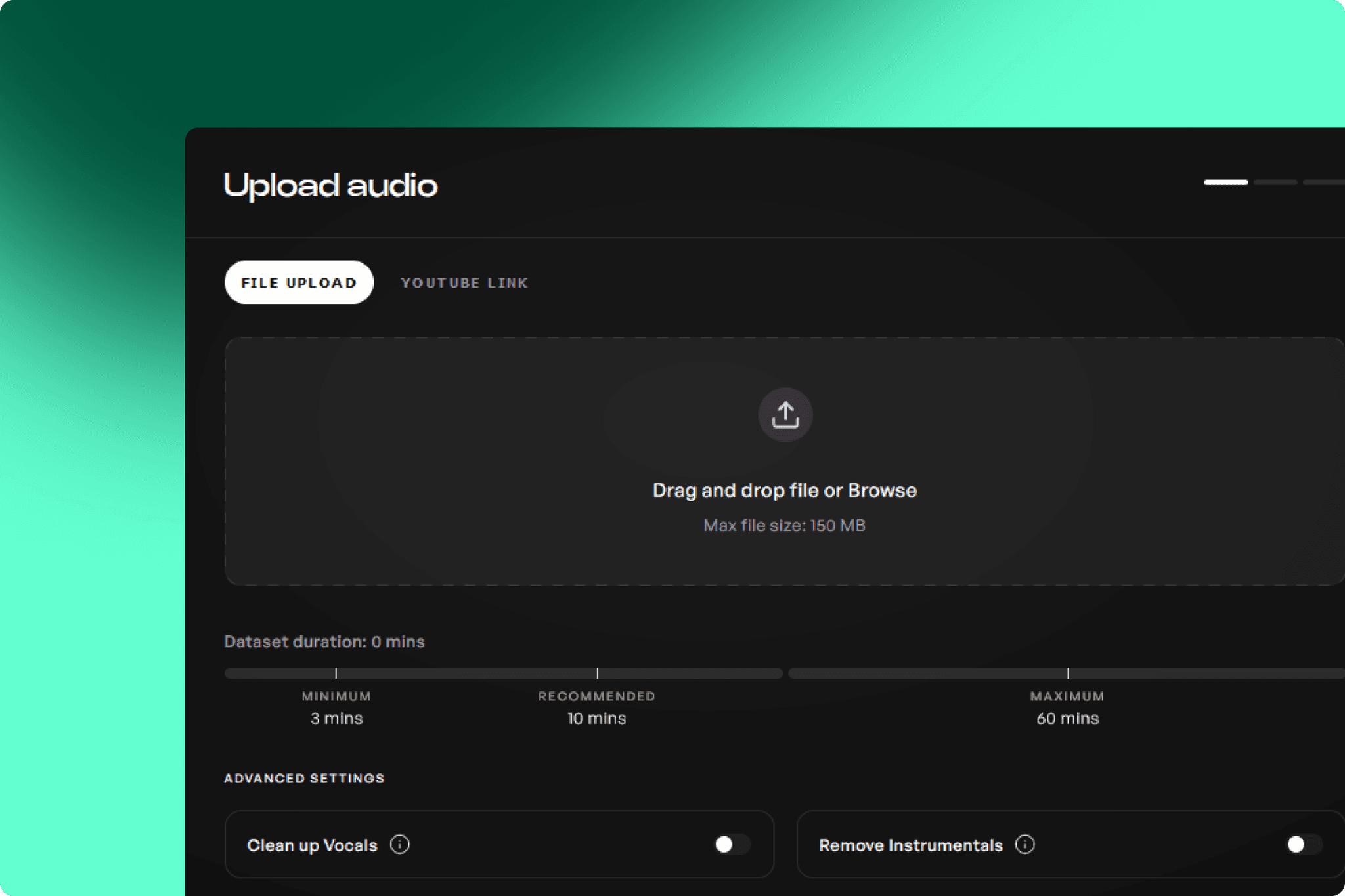Expand the Advanced Settings section
The image size is (1345, 896).
point(304,778)
